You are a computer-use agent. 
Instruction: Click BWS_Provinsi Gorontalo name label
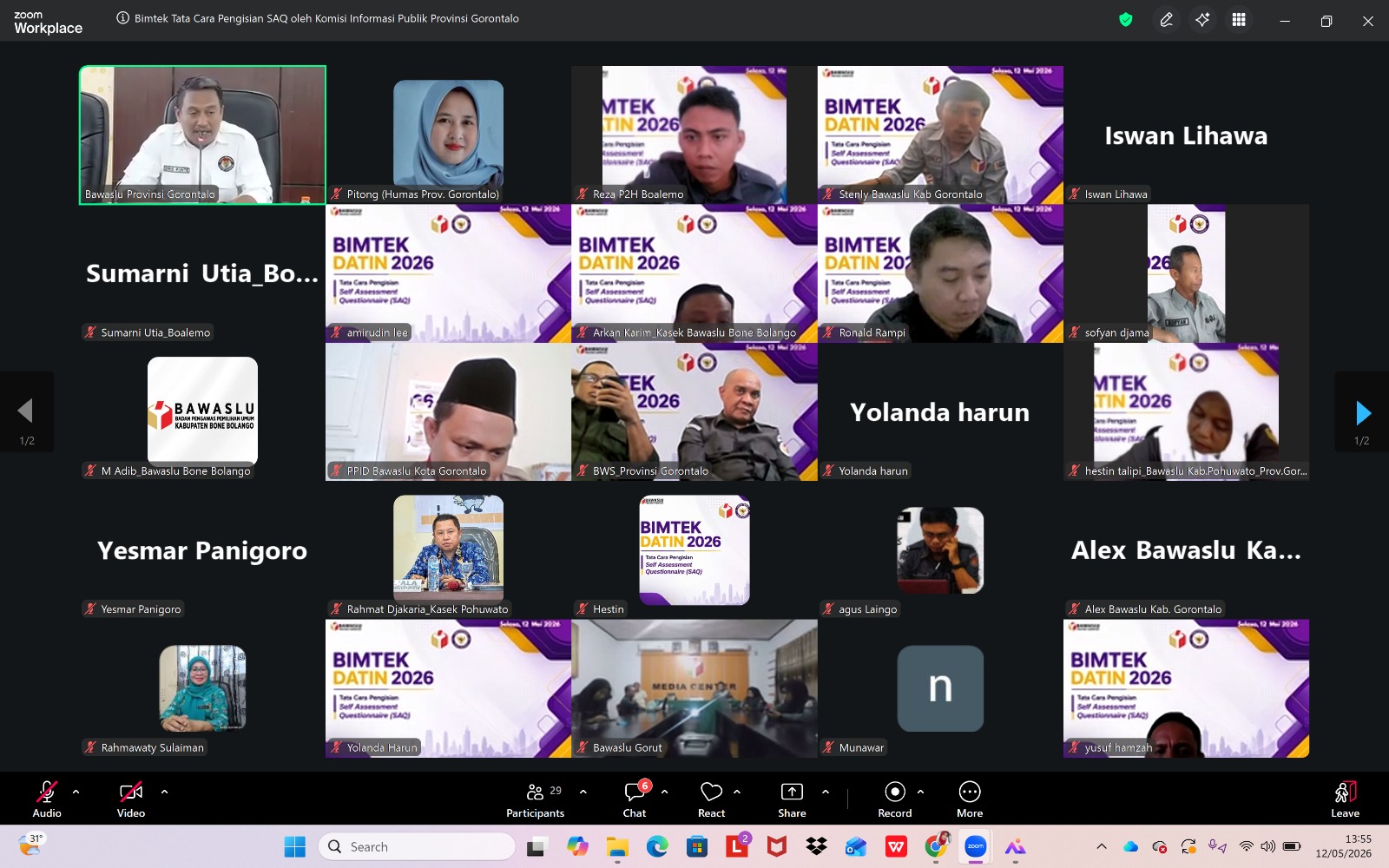pyautogui.click(x=650, y=471)
